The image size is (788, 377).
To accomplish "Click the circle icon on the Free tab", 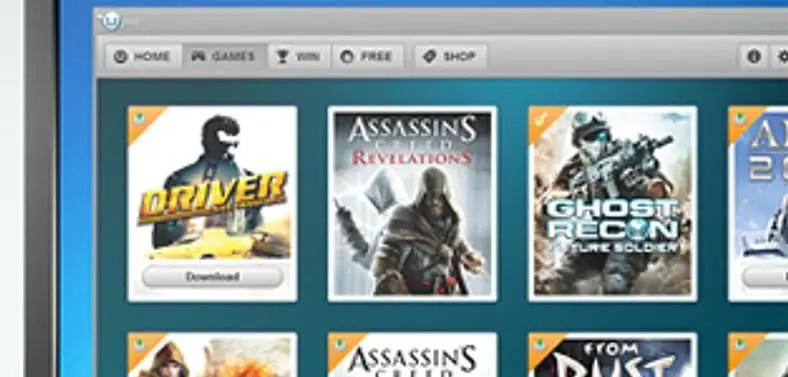I will click(x=347, y=56).
